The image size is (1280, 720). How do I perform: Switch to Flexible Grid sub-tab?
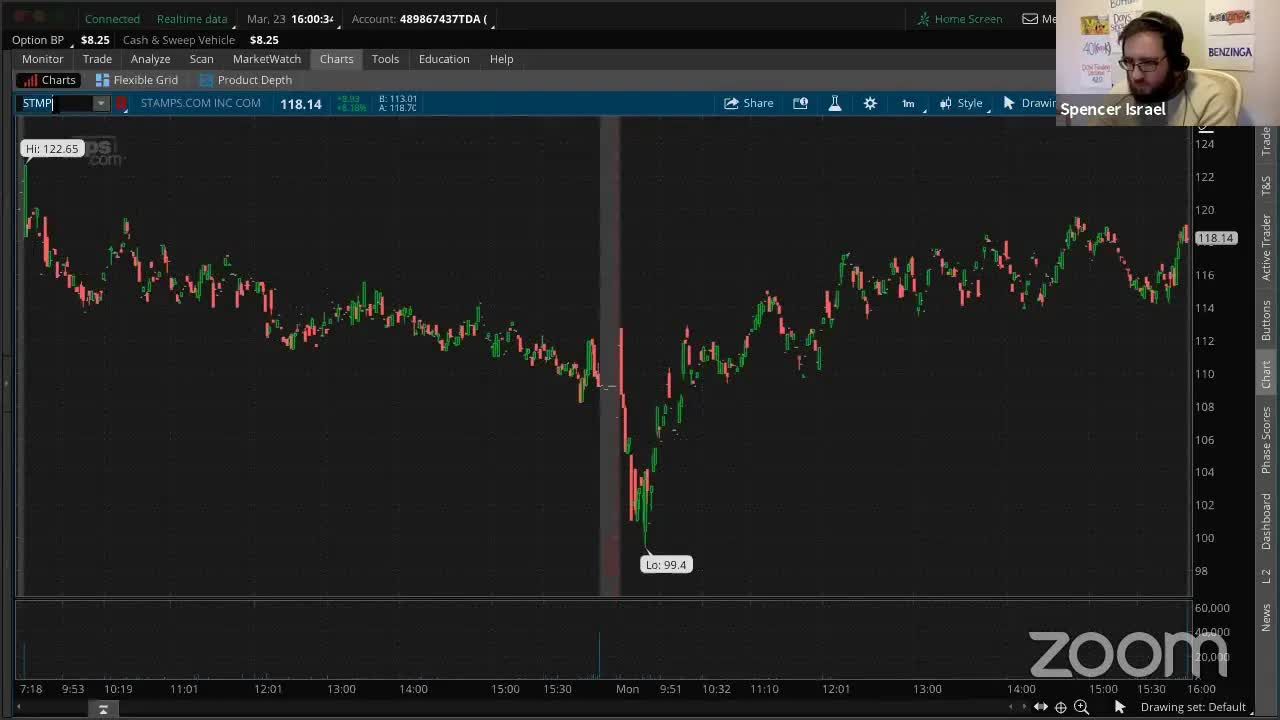(x=137, y=80)
